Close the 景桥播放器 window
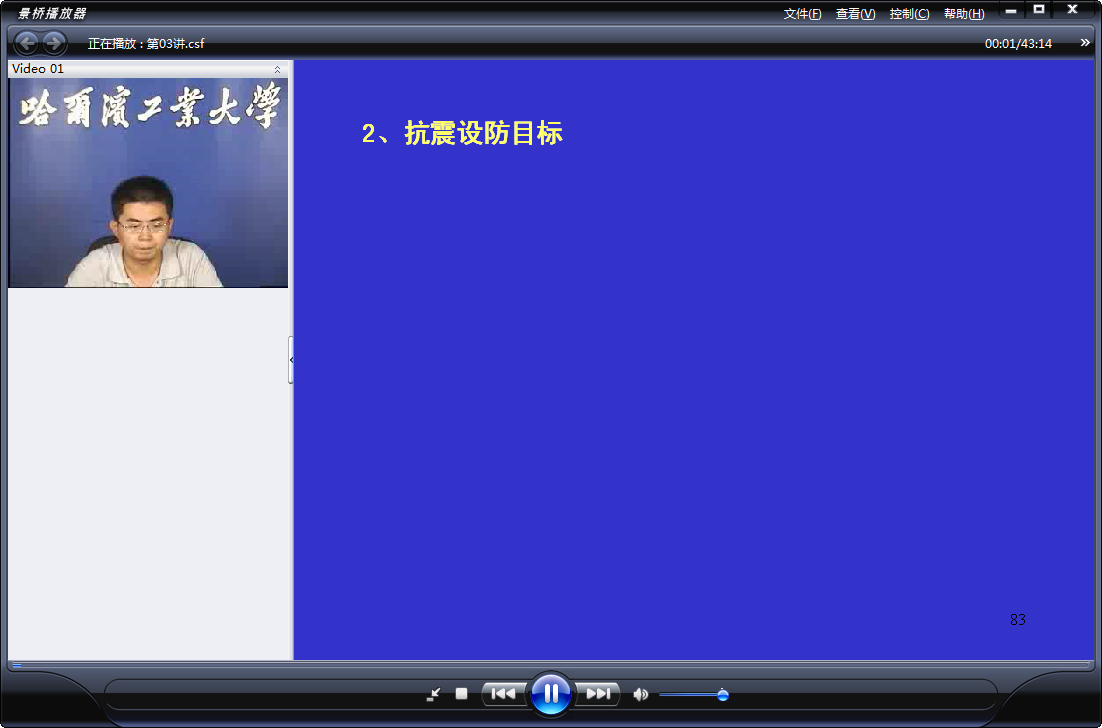Viewport: 1102px width, 728px height. click(x=1072, y=9)
